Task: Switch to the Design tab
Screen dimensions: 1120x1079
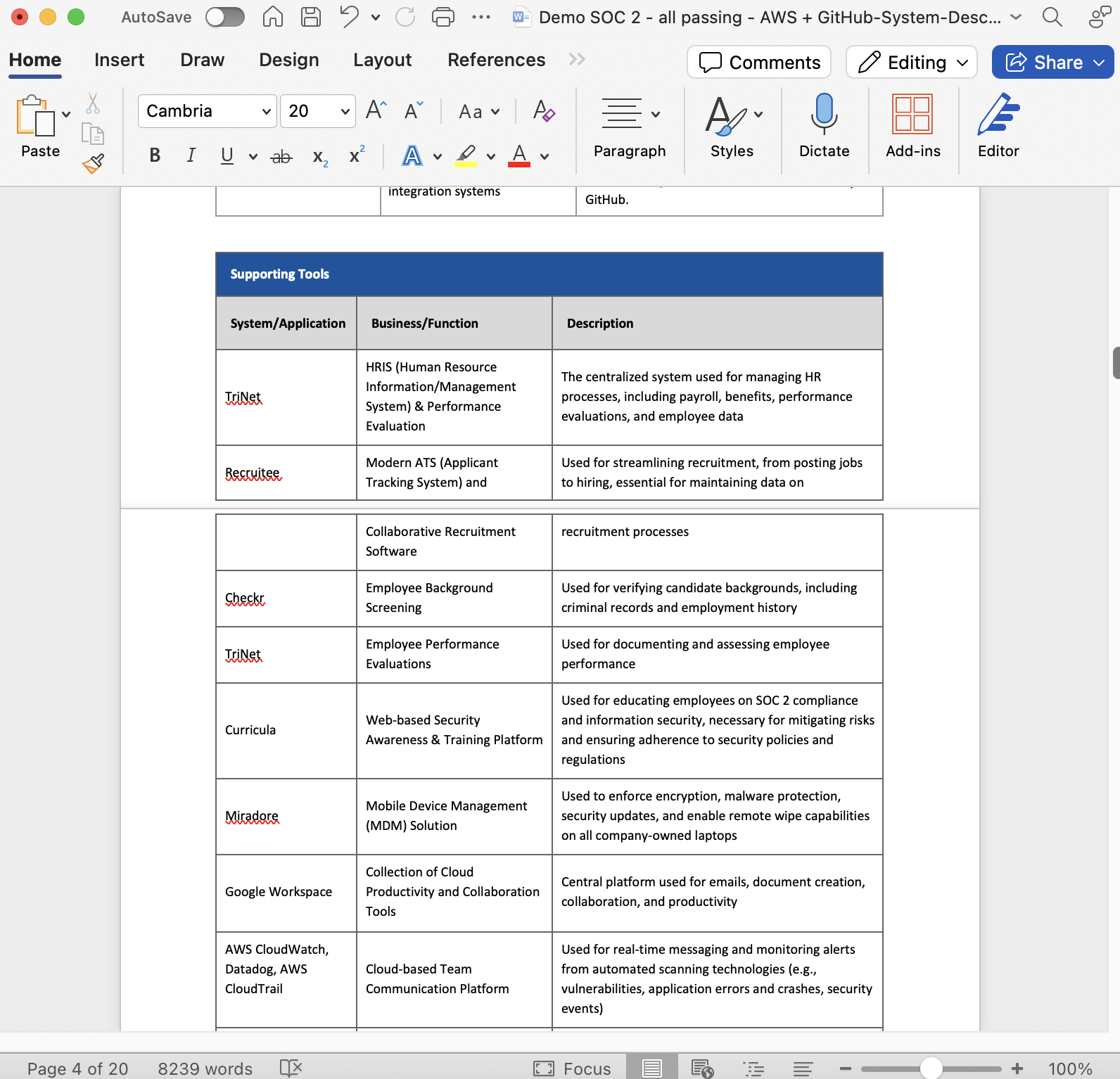Action: (x=289, y=60)
